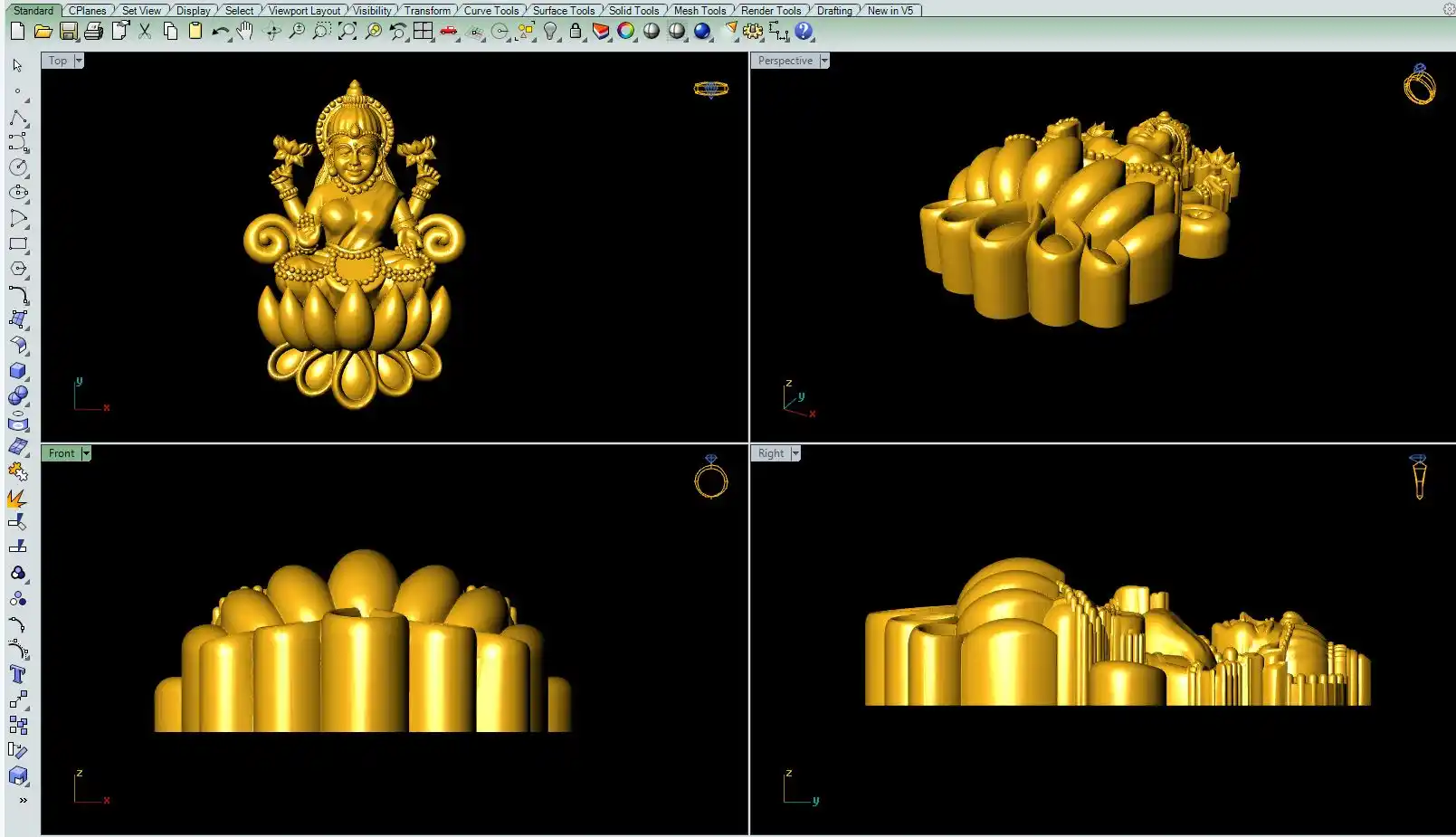1456x837 pixels.
Task: Click the Save file icon
Action: pyautogui.click(x=69, y=32)
